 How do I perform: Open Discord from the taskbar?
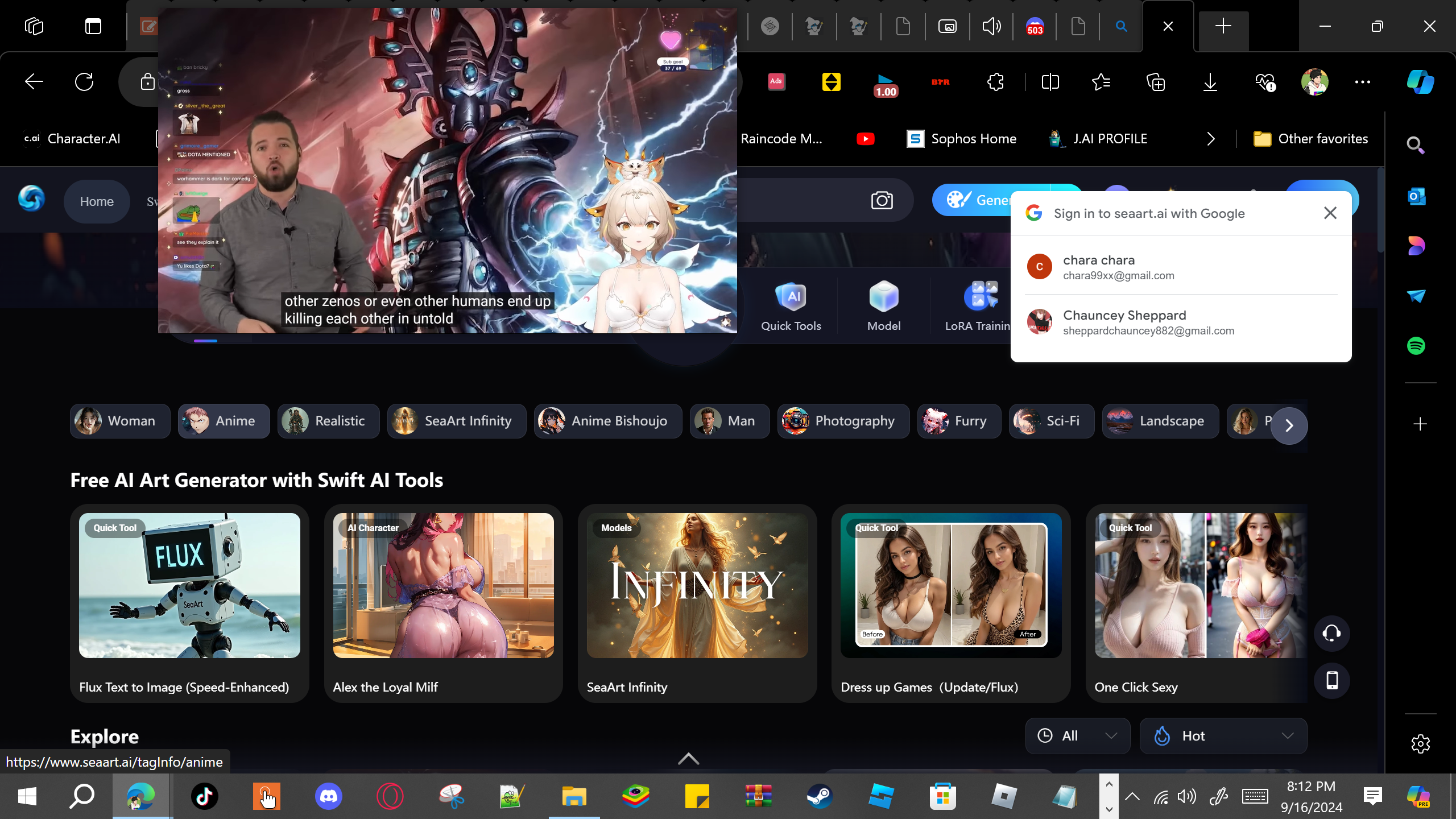329,796
